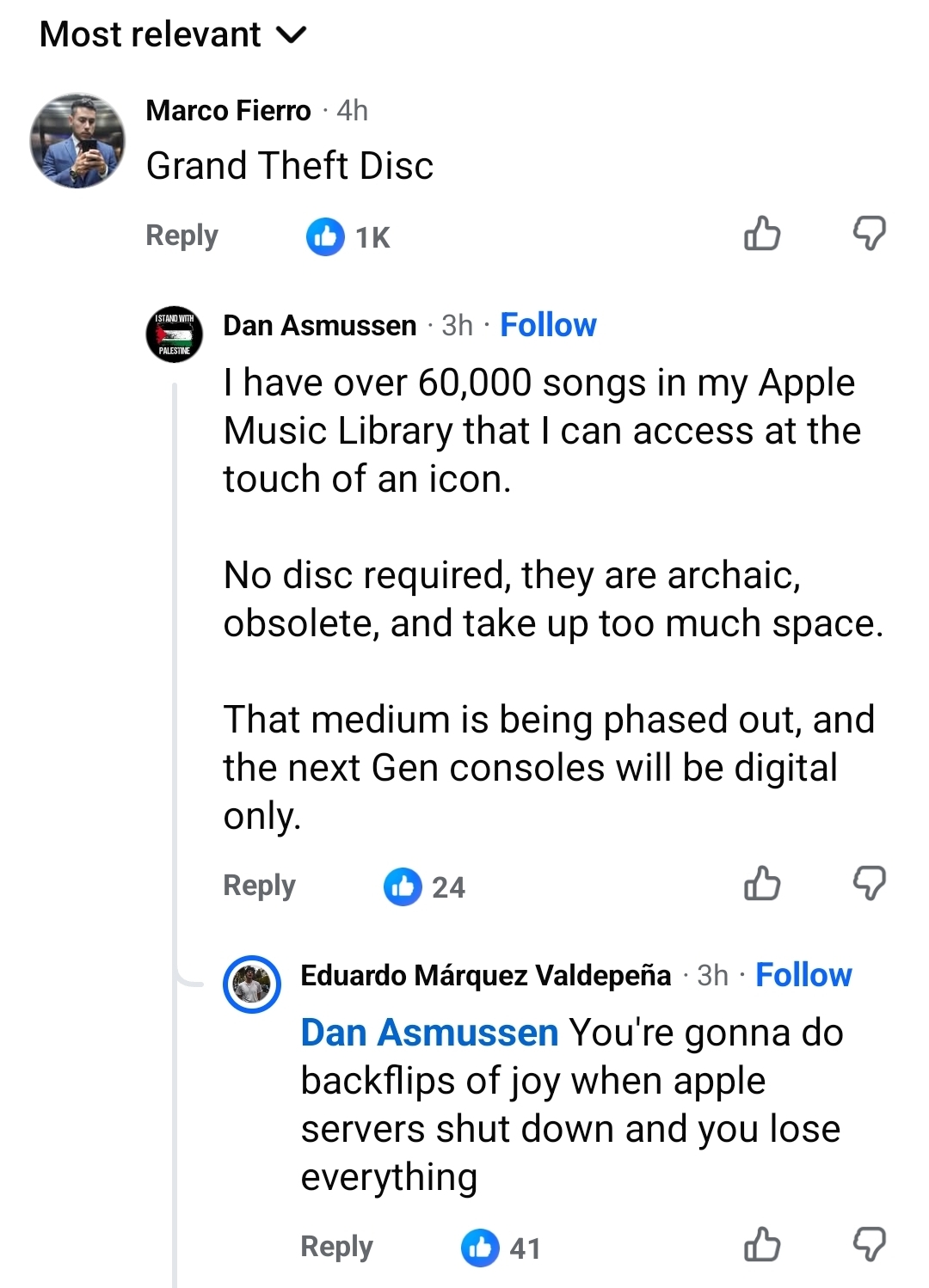Thumbs down Marco Fierro's comment
The image size is (929, 1288).
(870, 234)
